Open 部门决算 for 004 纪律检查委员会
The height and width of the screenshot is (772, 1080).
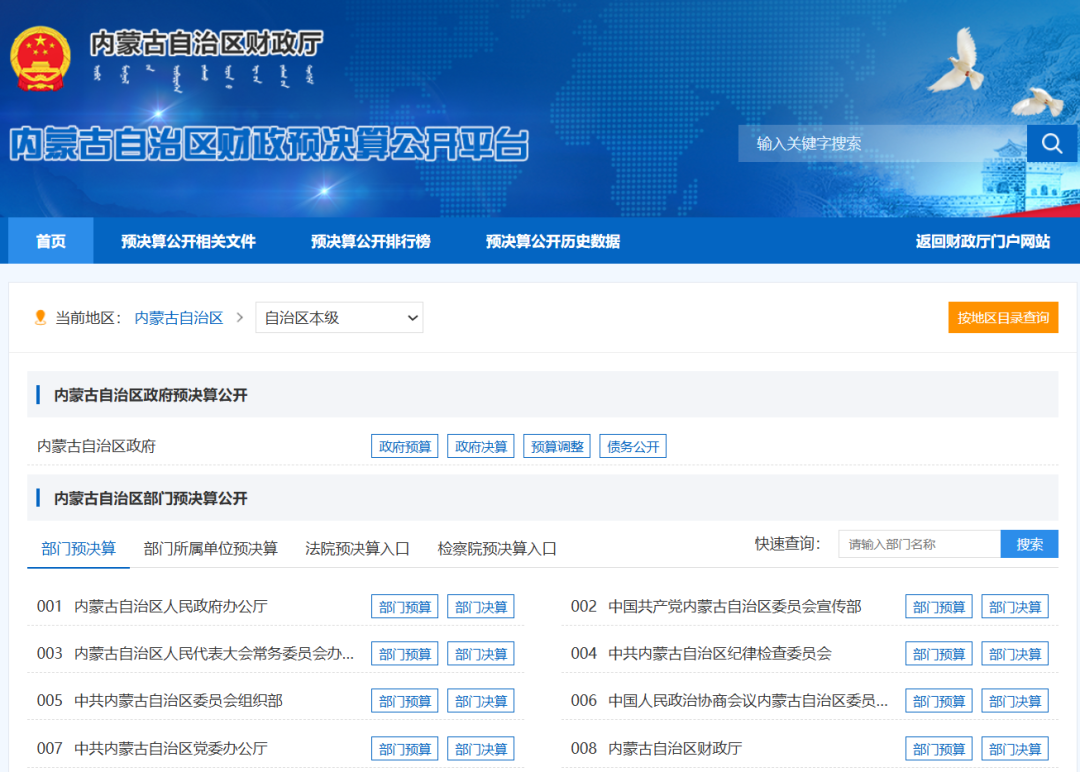[1015, 654]
